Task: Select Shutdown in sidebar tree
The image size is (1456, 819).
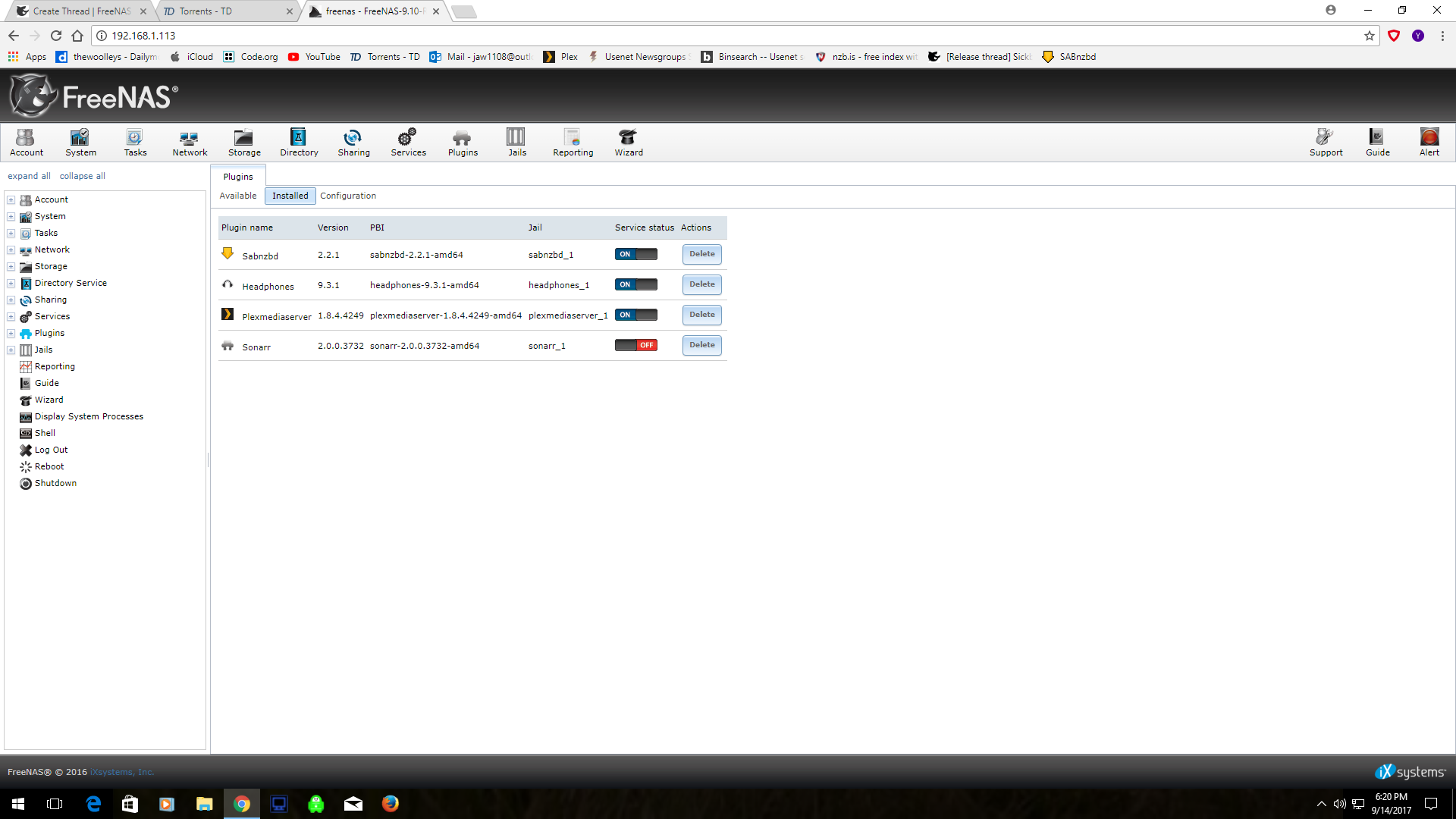Action: (55, 483)
